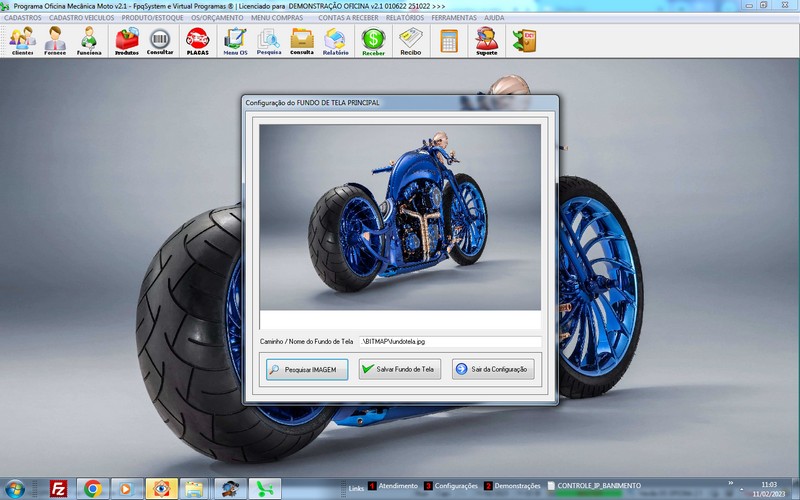Open the Fornece suppliers icon
Image resolution: width=800 pixels, height=500 pixels.
coord(55,41)
